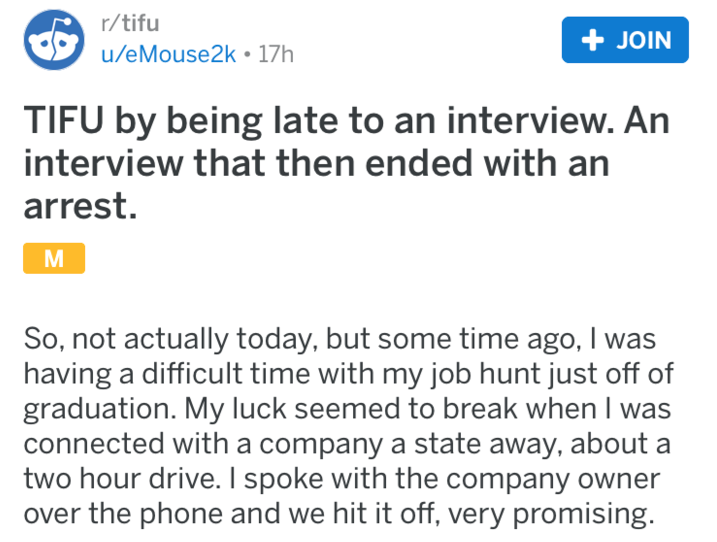Join the r/tifu community
Image resolution: width=717 pixels, height=542 pixels.
(624, 41)
